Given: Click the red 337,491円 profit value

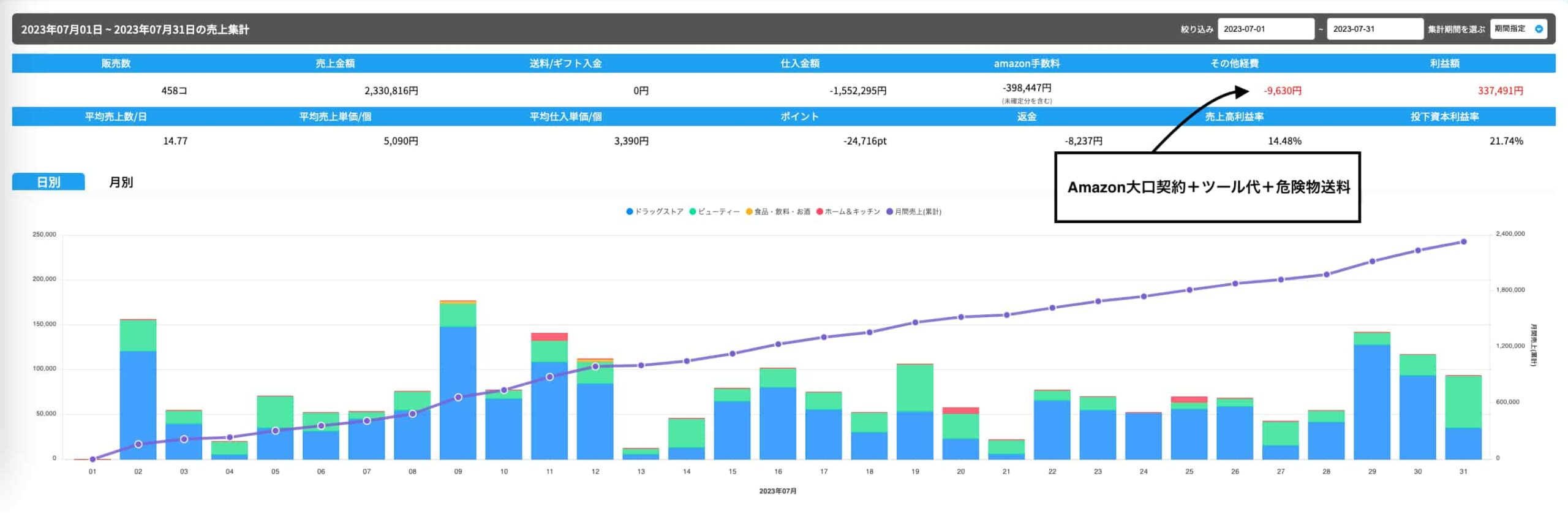Looking at the screenshot, I should click(x=1500, y=91).
